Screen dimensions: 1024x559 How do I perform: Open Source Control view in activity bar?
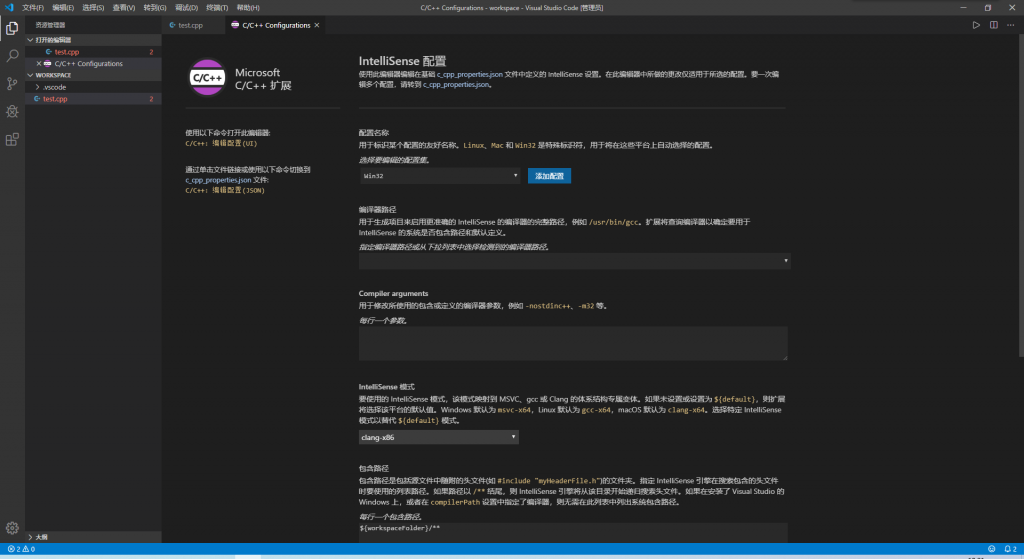(x=12, y=84)
